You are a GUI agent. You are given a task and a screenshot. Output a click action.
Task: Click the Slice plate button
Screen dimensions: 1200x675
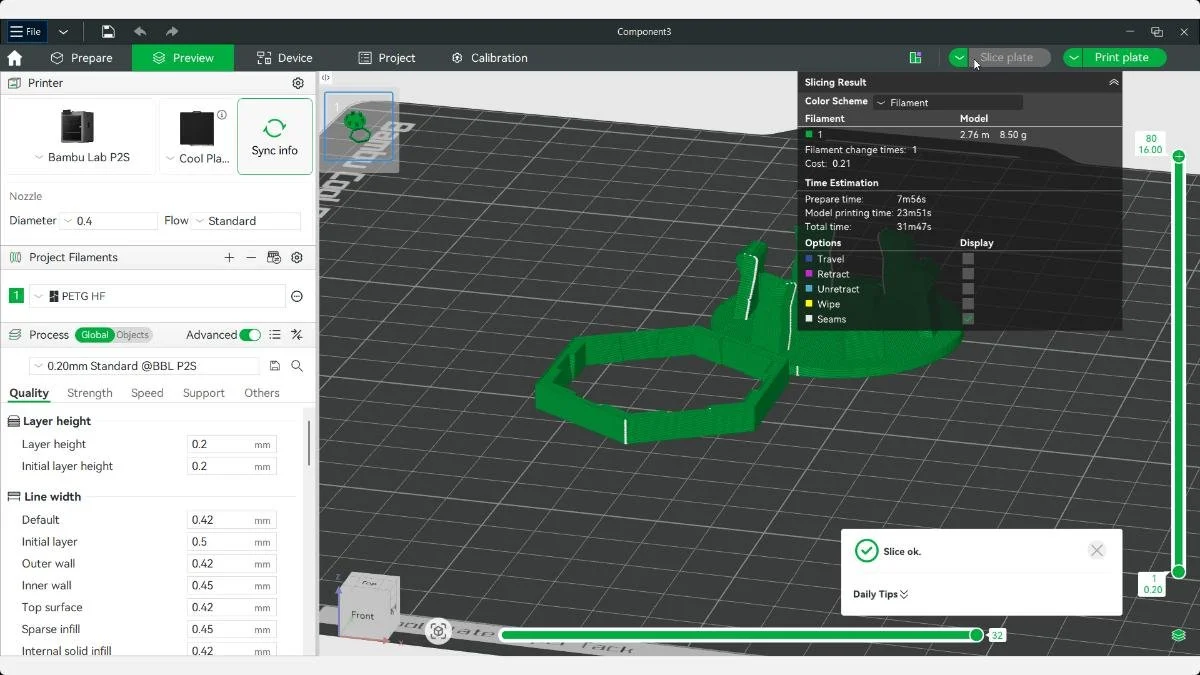click(x=1010, y=58)
